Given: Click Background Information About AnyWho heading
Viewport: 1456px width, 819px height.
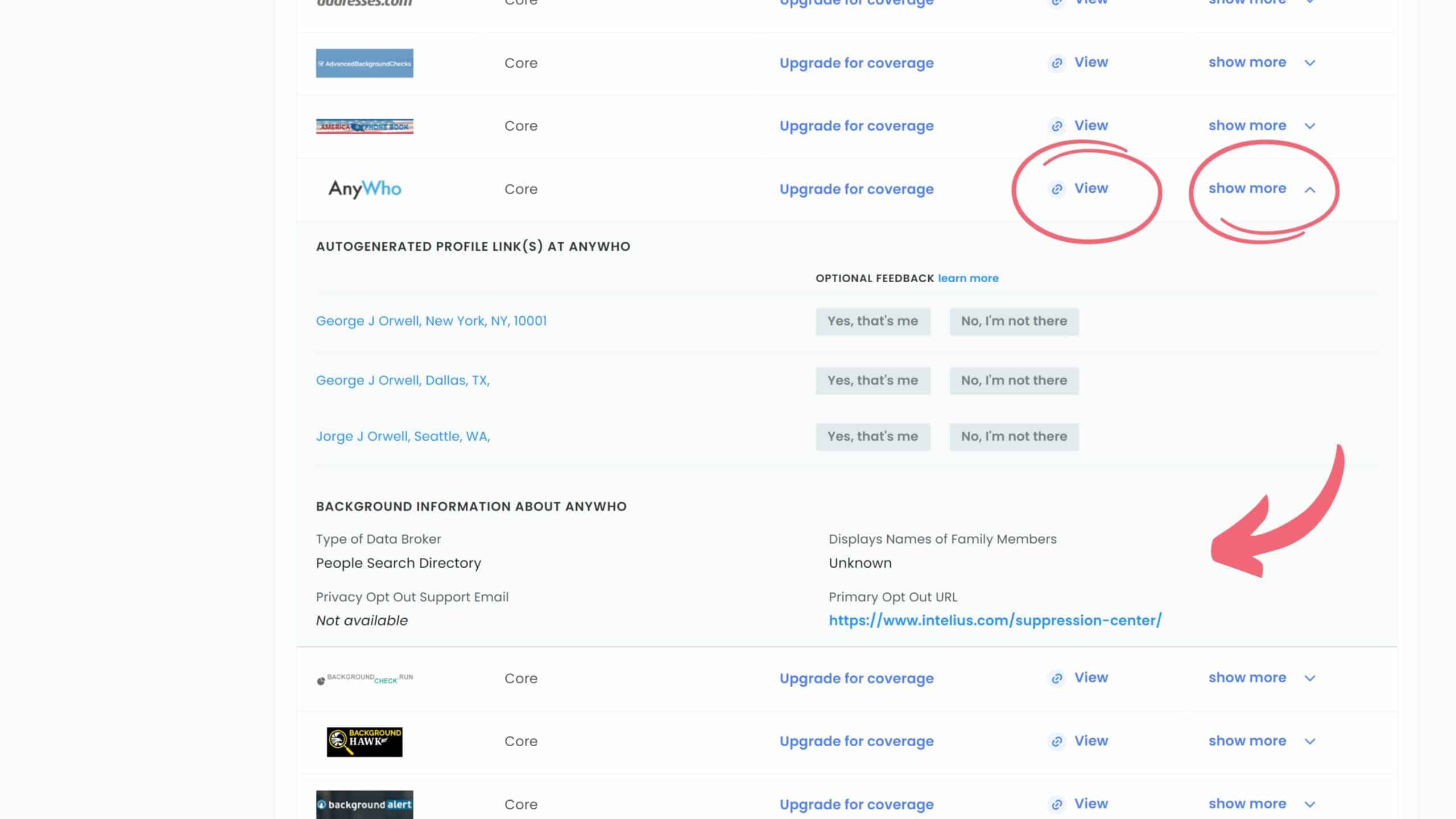Looking at the screenshot, I should [x=471, y=506].
